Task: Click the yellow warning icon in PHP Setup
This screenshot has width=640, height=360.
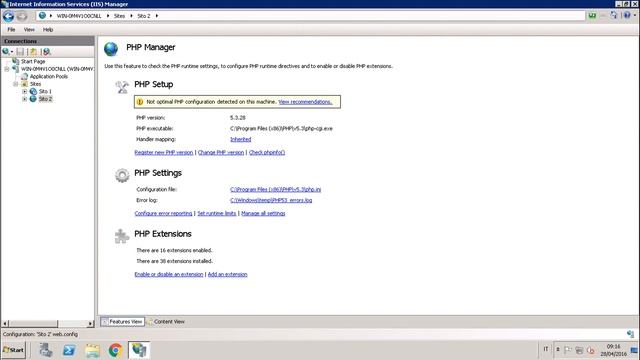Action: click(140, 102)
